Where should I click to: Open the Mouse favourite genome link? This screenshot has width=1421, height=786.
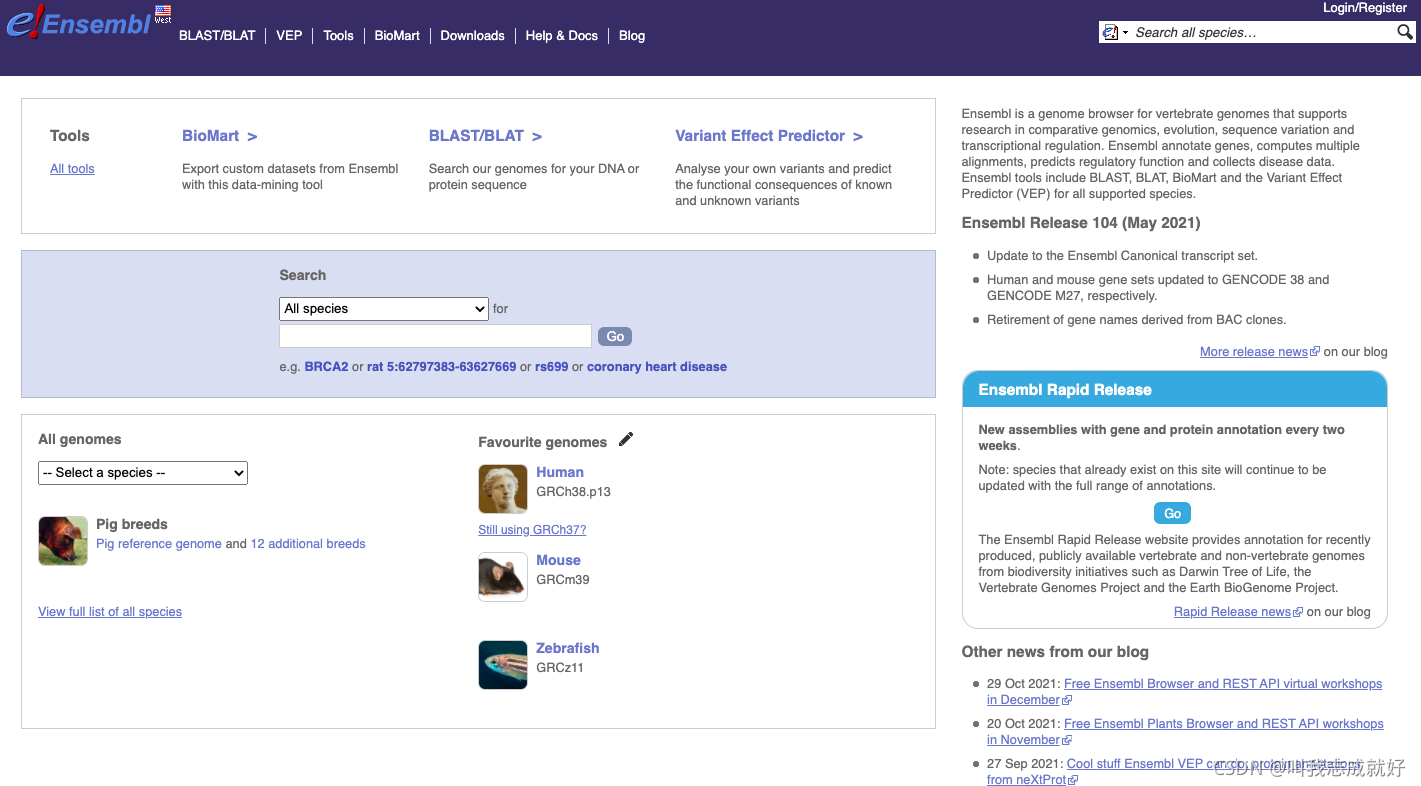click(558, 560)
